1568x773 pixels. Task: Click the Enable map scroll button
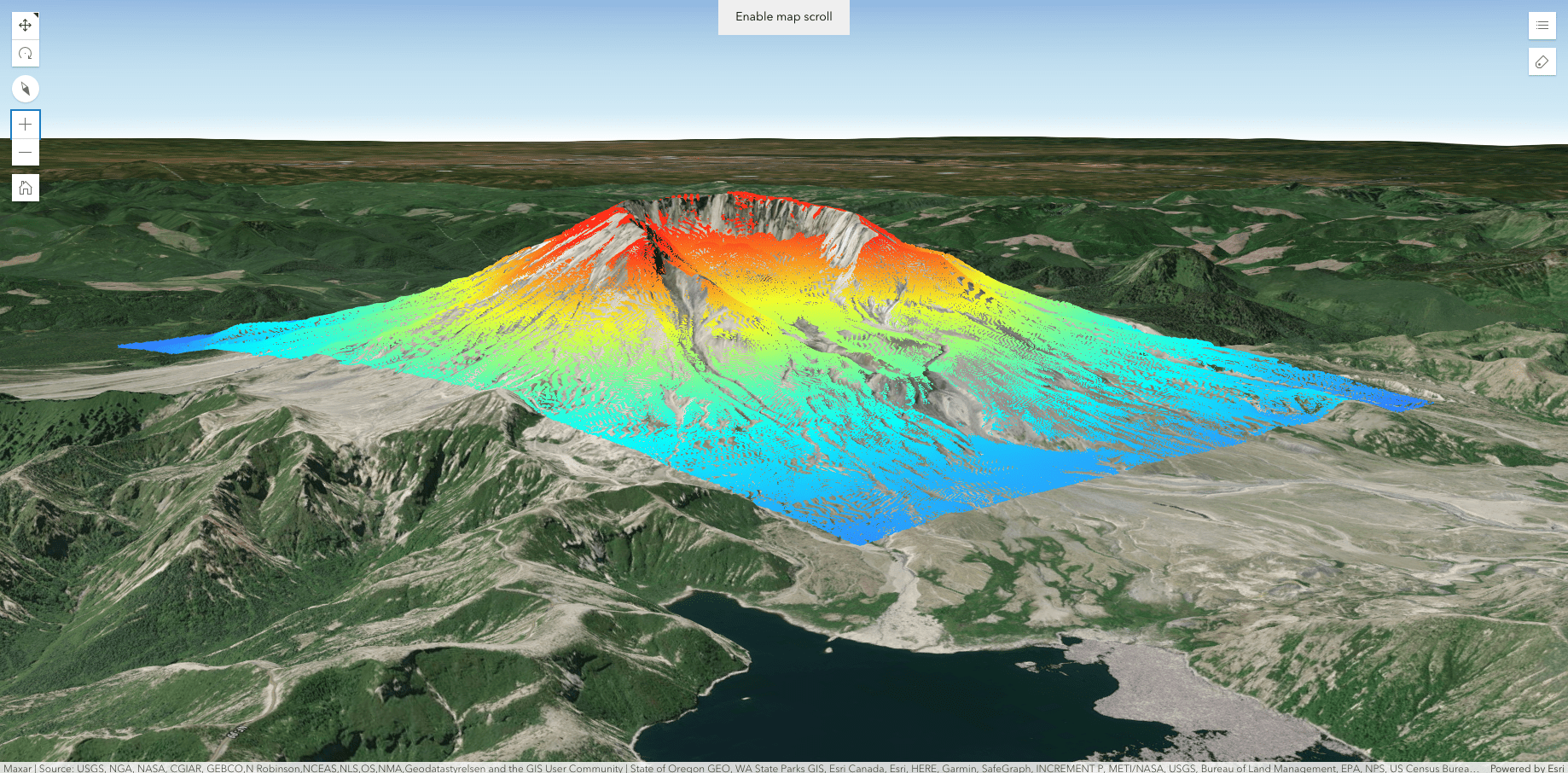784,17
